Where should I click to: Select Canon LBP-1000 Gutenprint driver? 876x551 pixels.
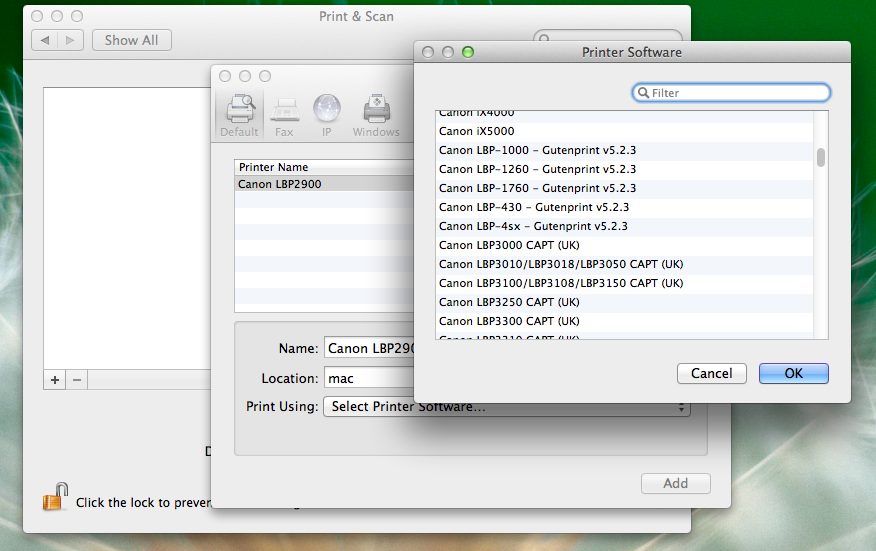[624, 150]
